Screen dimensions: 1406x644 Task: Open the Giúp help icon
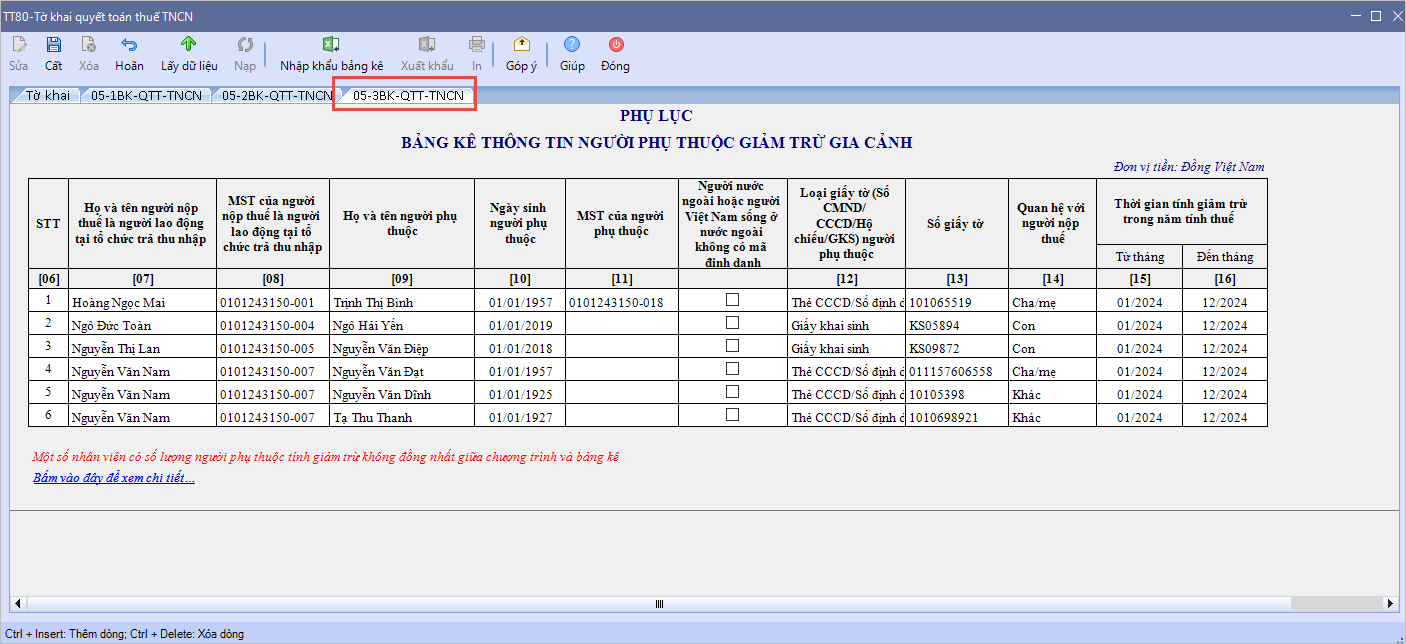pos(572,45)
